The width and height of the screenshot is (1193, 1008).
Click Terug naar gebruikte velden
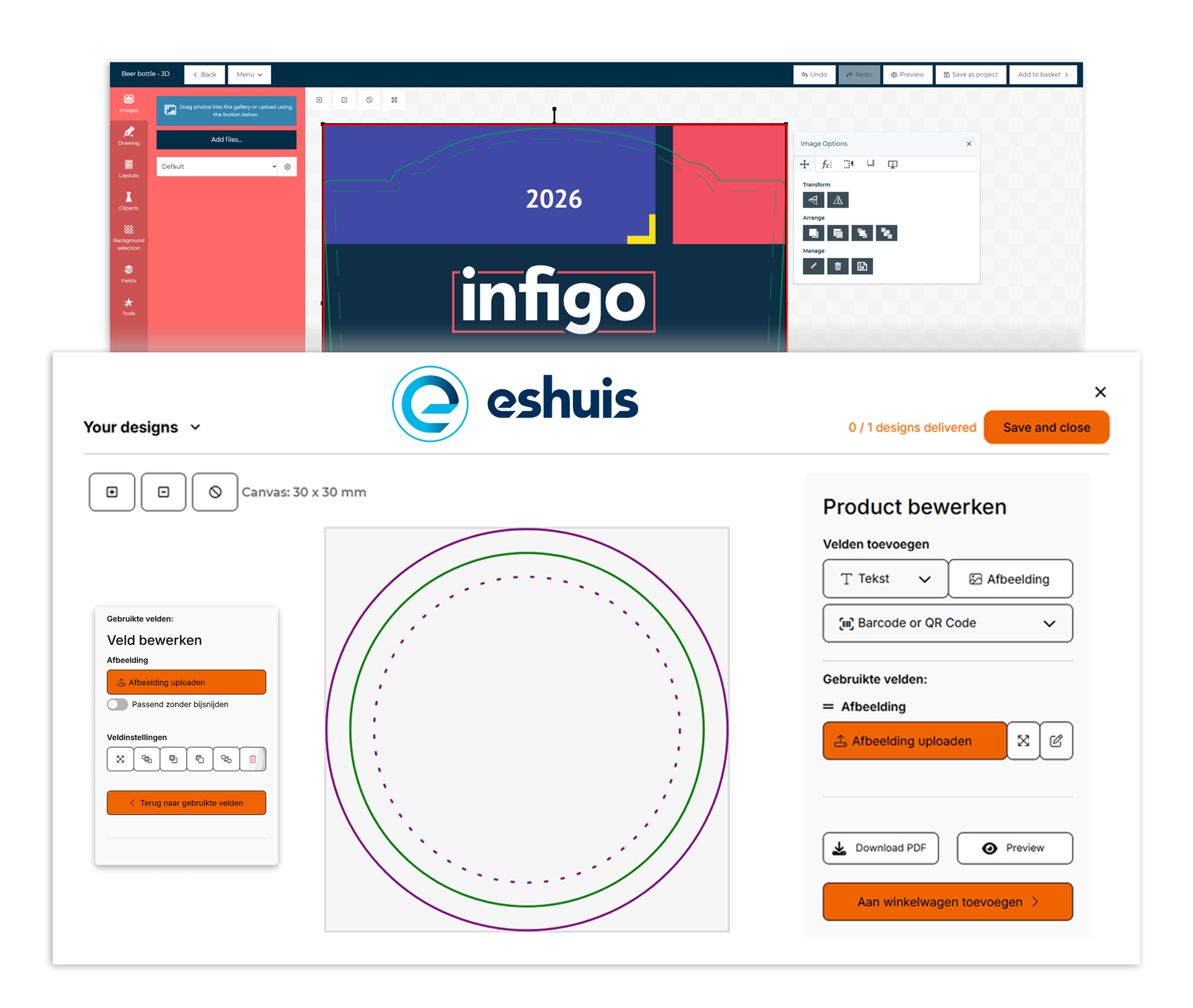point(186,803)
